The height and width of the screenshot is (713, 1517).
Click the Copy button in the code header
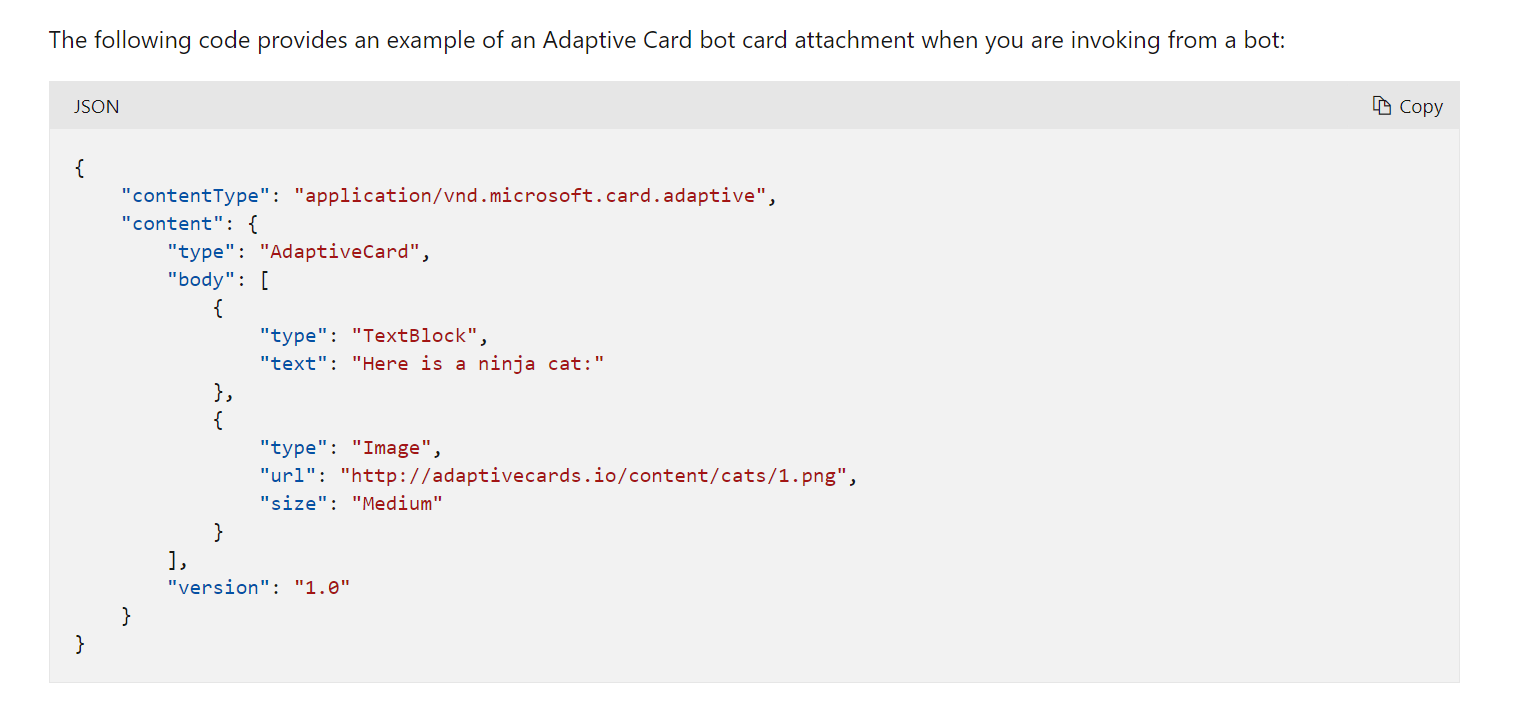tap(1407, 105)
